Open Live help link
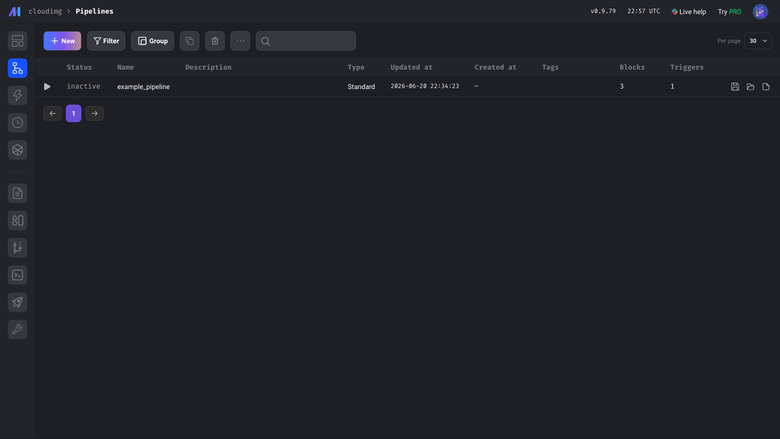 [x=688, y=11]
